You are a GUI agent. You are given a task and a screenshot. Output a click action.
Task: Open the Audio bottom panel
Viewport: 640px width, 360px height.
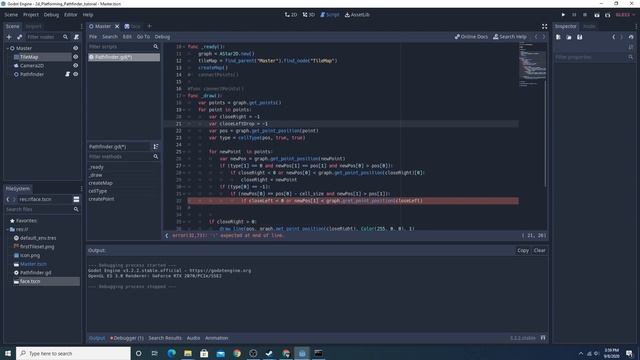click(193, 338)
